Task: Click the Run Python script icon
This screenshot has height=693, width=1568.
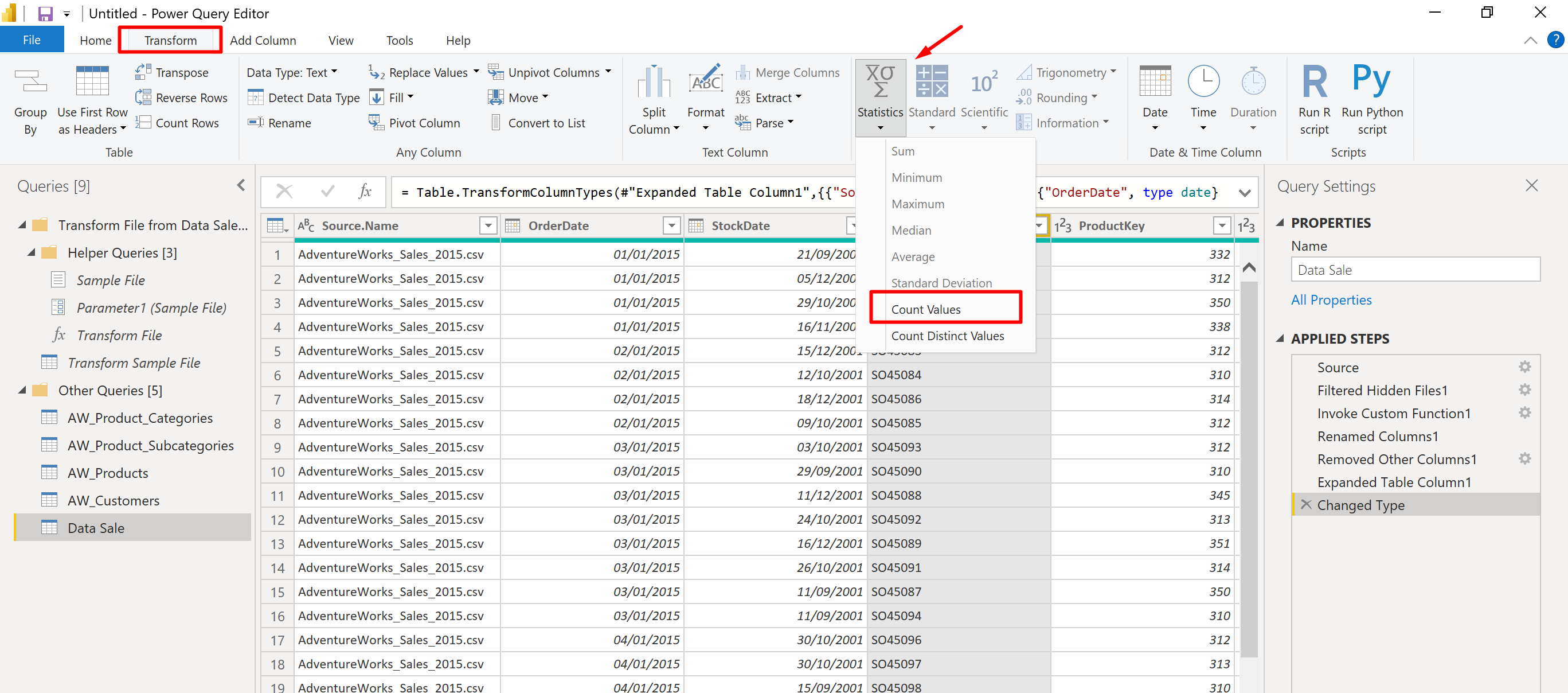Action: 1371,79
